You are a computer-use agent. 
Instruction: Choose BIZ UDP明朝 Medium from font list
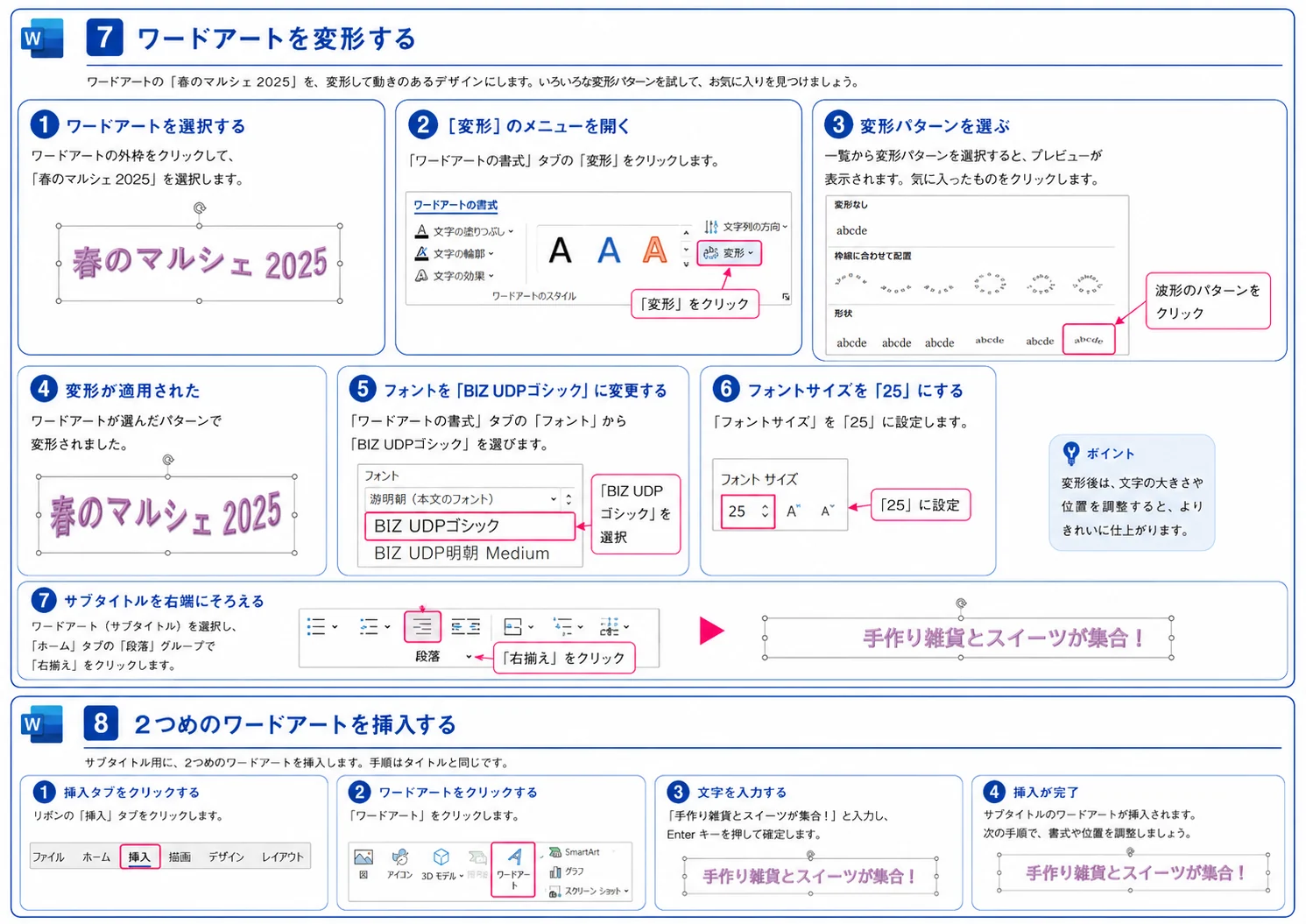[x=462, y=553]
